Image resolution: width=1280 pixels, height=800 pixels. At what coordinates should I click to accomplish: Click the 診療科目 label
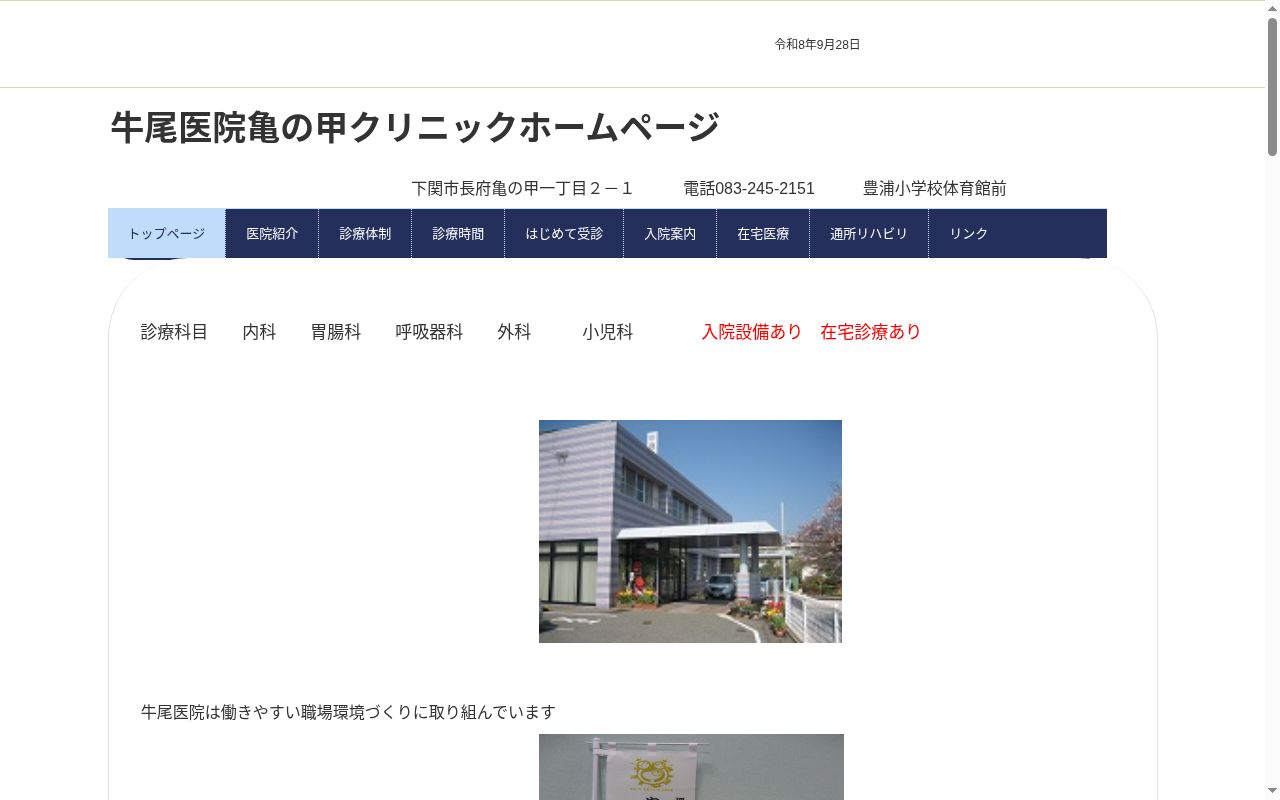174,332
